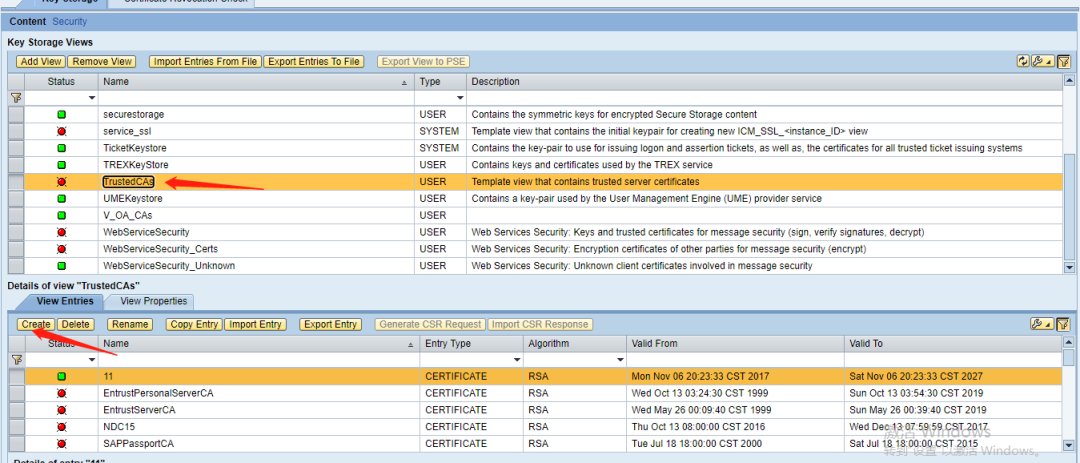Click the Export Entry button
The height and width of the screenshot is (463, 1080).
331,324
